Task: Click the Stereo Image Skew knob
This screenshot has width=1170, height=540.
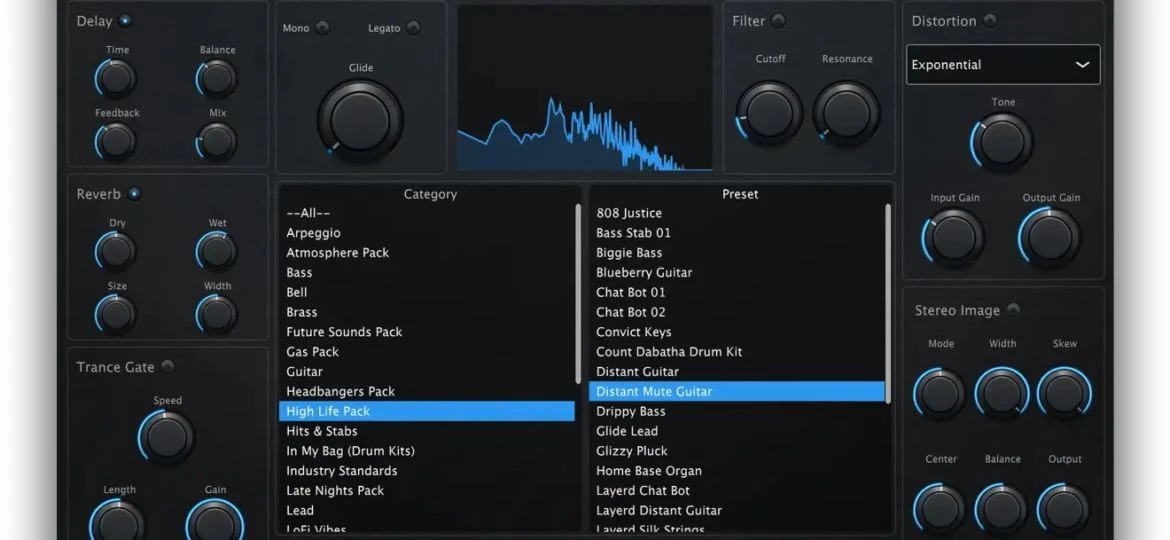Action: point(1064,392)
